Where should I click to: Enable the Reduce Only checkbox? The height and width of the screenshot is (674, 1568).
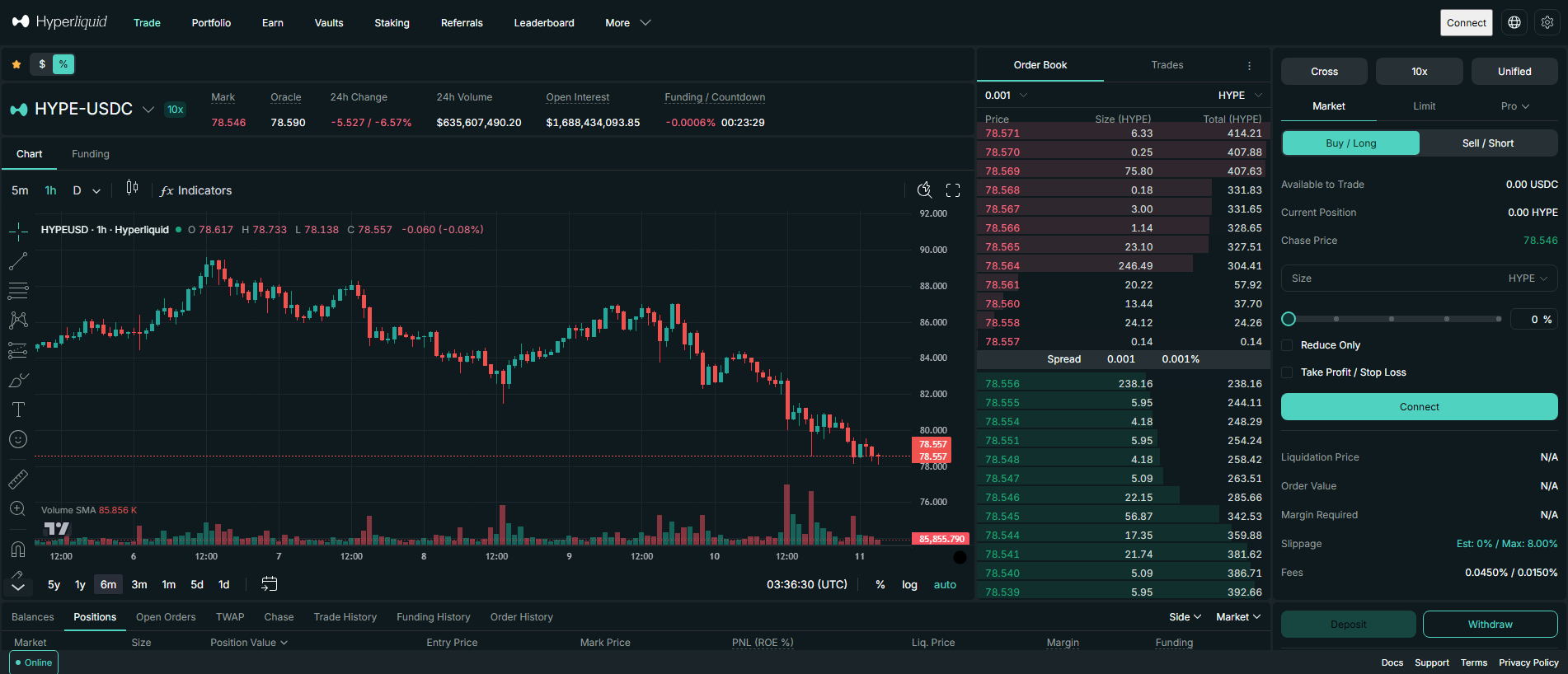coord(1287,345)
